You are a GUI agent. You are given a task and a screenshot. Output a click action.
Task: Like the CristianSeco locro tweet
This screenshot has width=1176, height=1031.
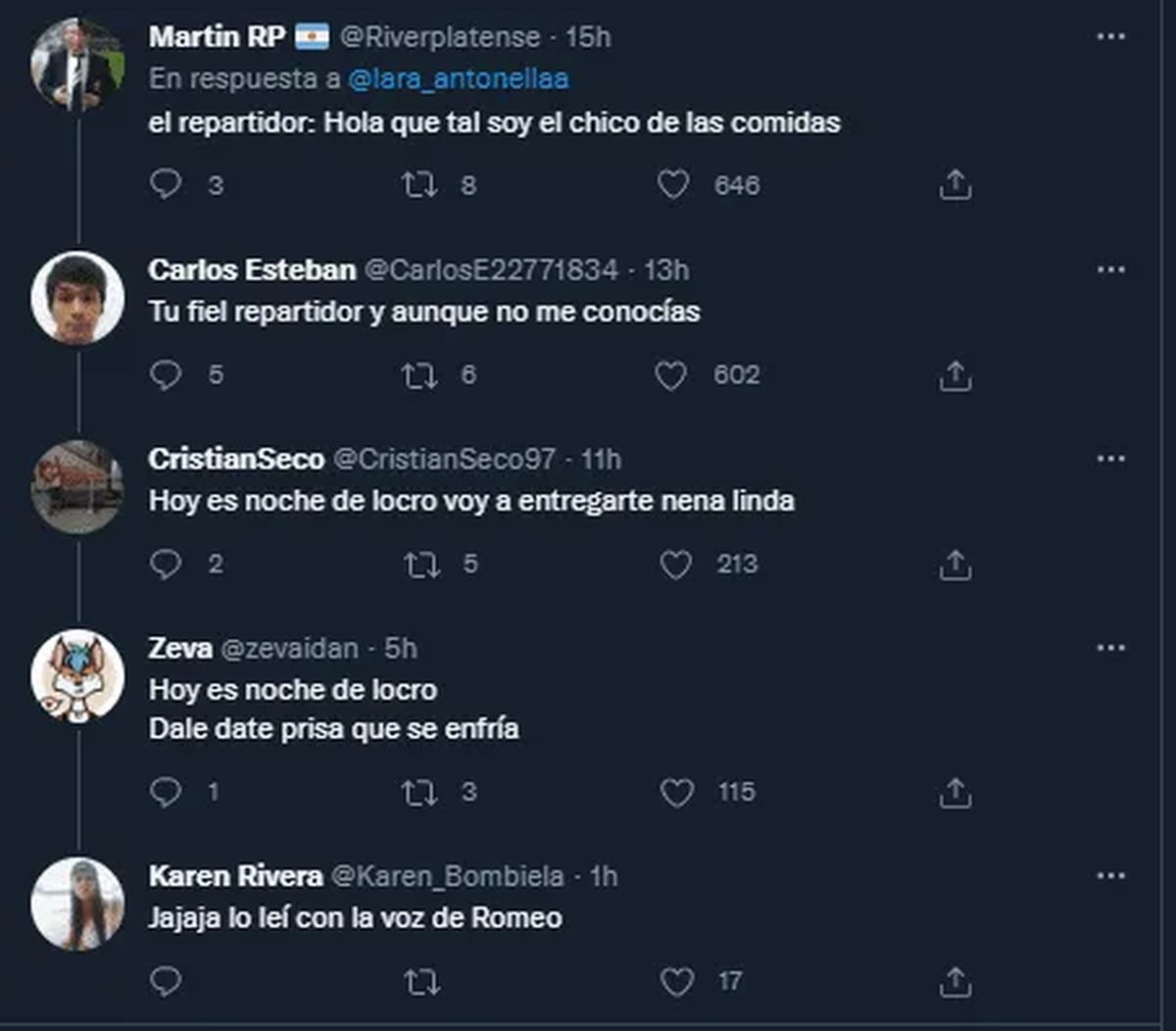(x=675, y=564)
